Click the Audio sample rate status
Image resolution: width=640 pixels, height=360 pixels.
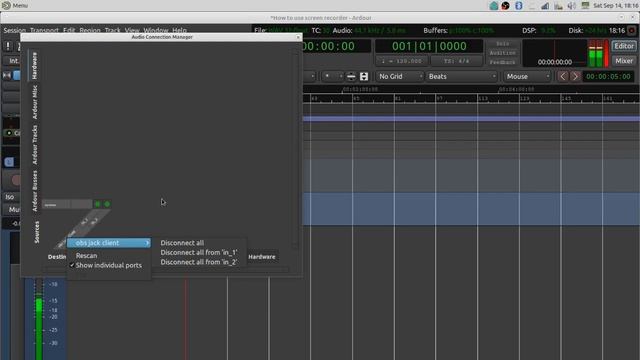[x=369, y=31]
